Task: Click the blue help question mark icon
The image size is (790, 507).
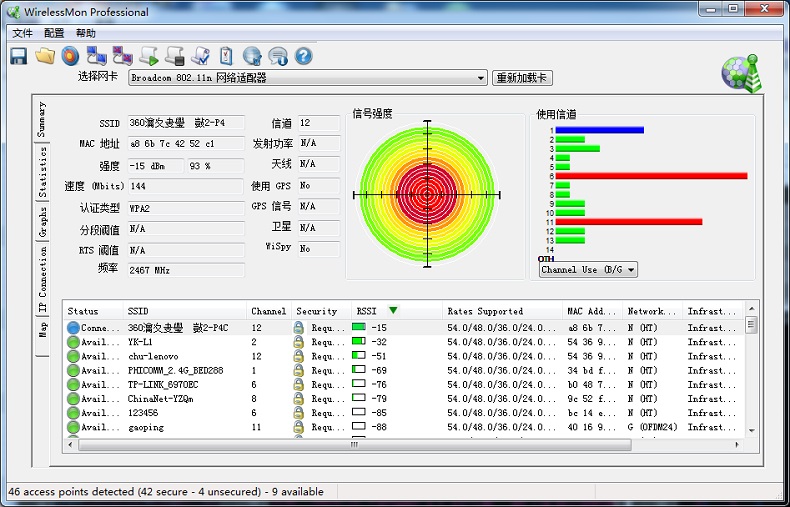Action: pyautogui.click(x=304, y=56)
